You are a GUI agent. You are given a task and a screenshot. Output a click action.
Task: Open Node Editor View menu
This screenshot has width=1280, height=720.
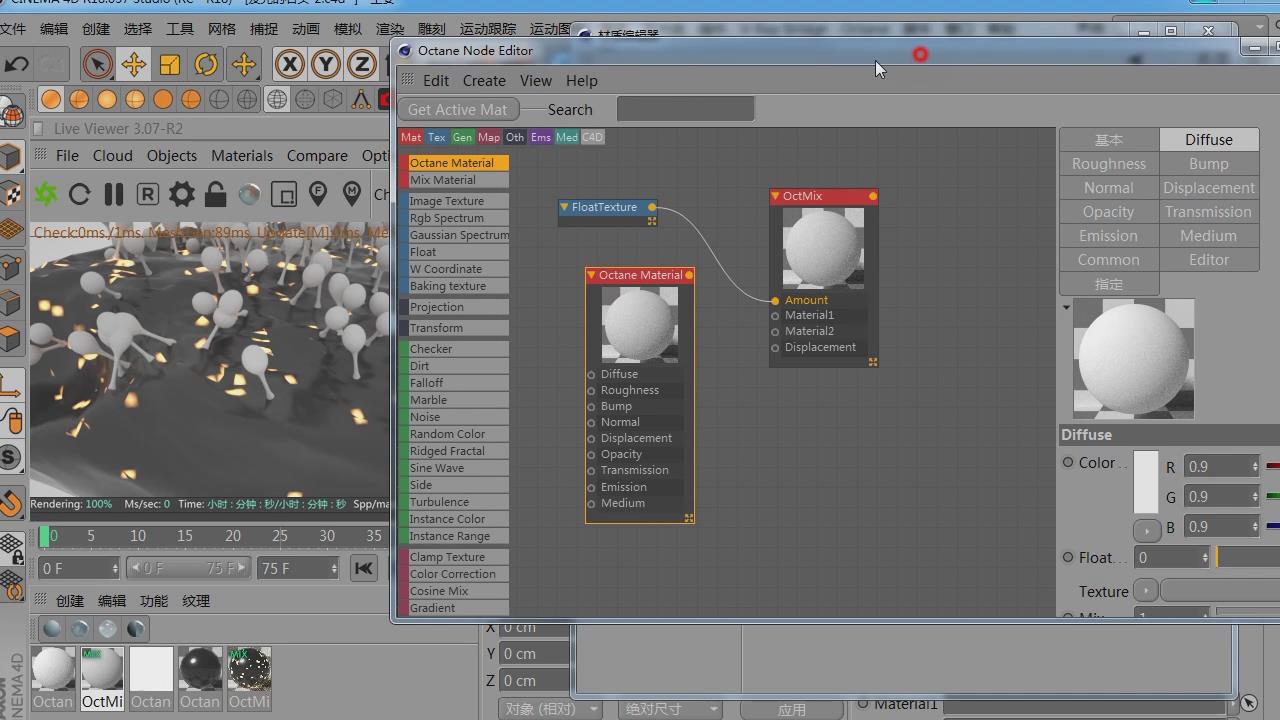coord(536,81)
